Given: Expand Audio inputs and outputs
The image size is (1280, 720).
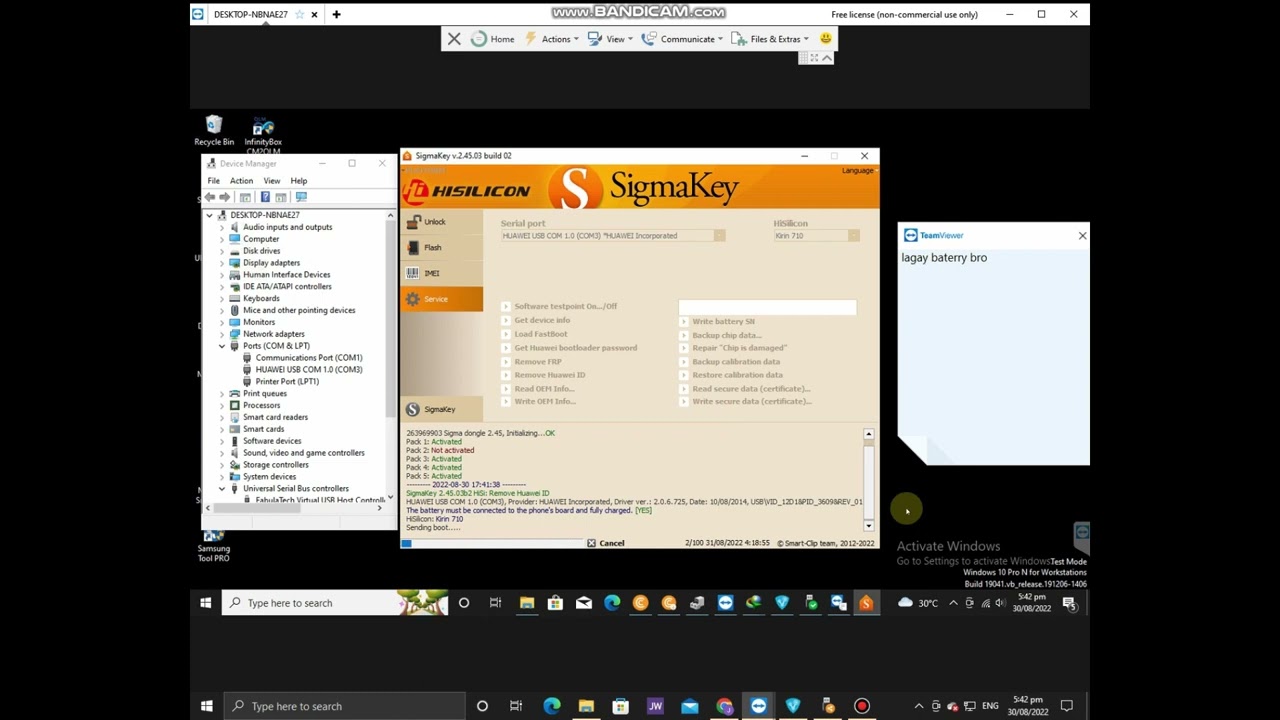Looking at the screenshot, I should (222, 227).
